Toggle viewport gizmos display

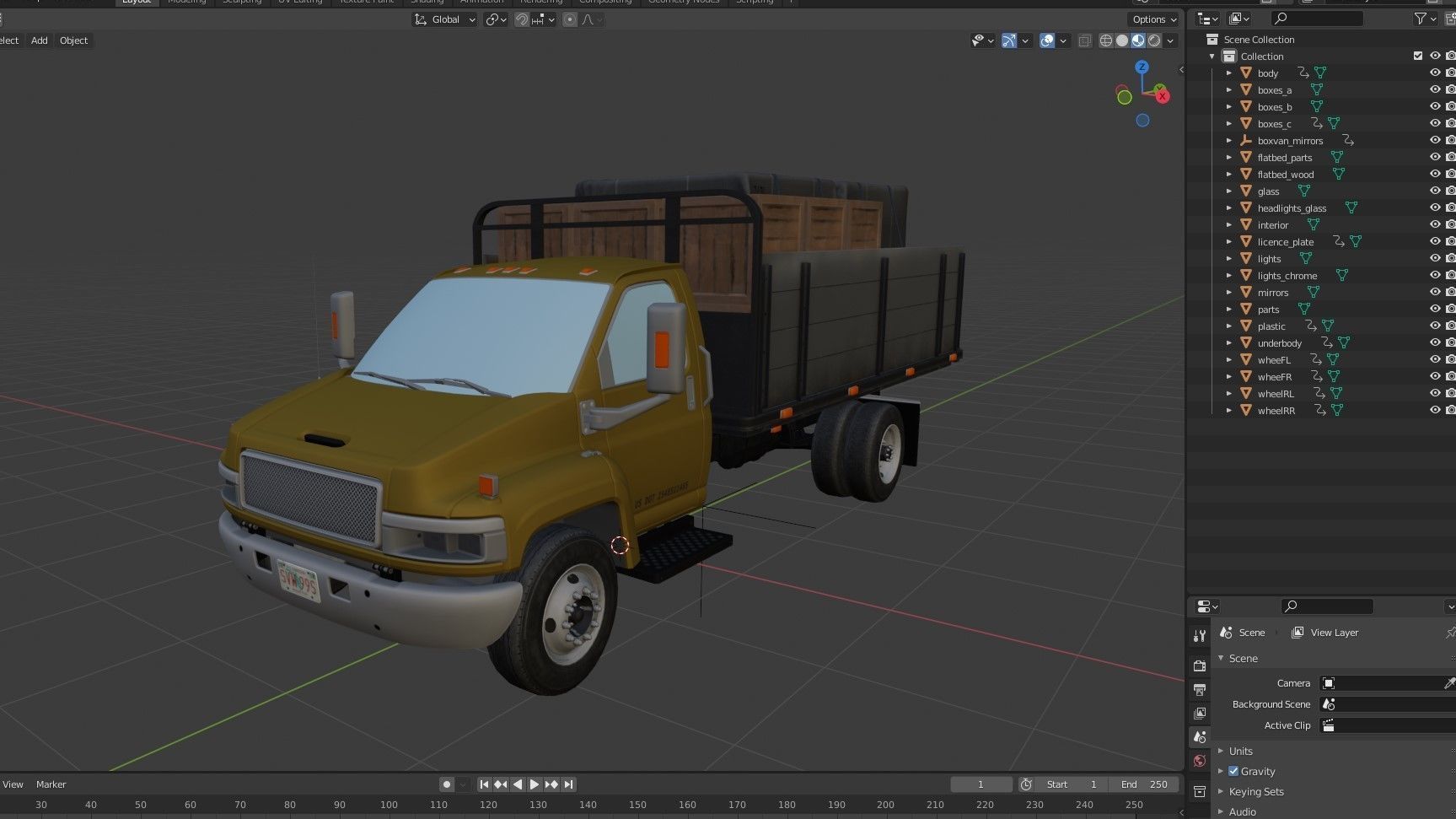1009,40
